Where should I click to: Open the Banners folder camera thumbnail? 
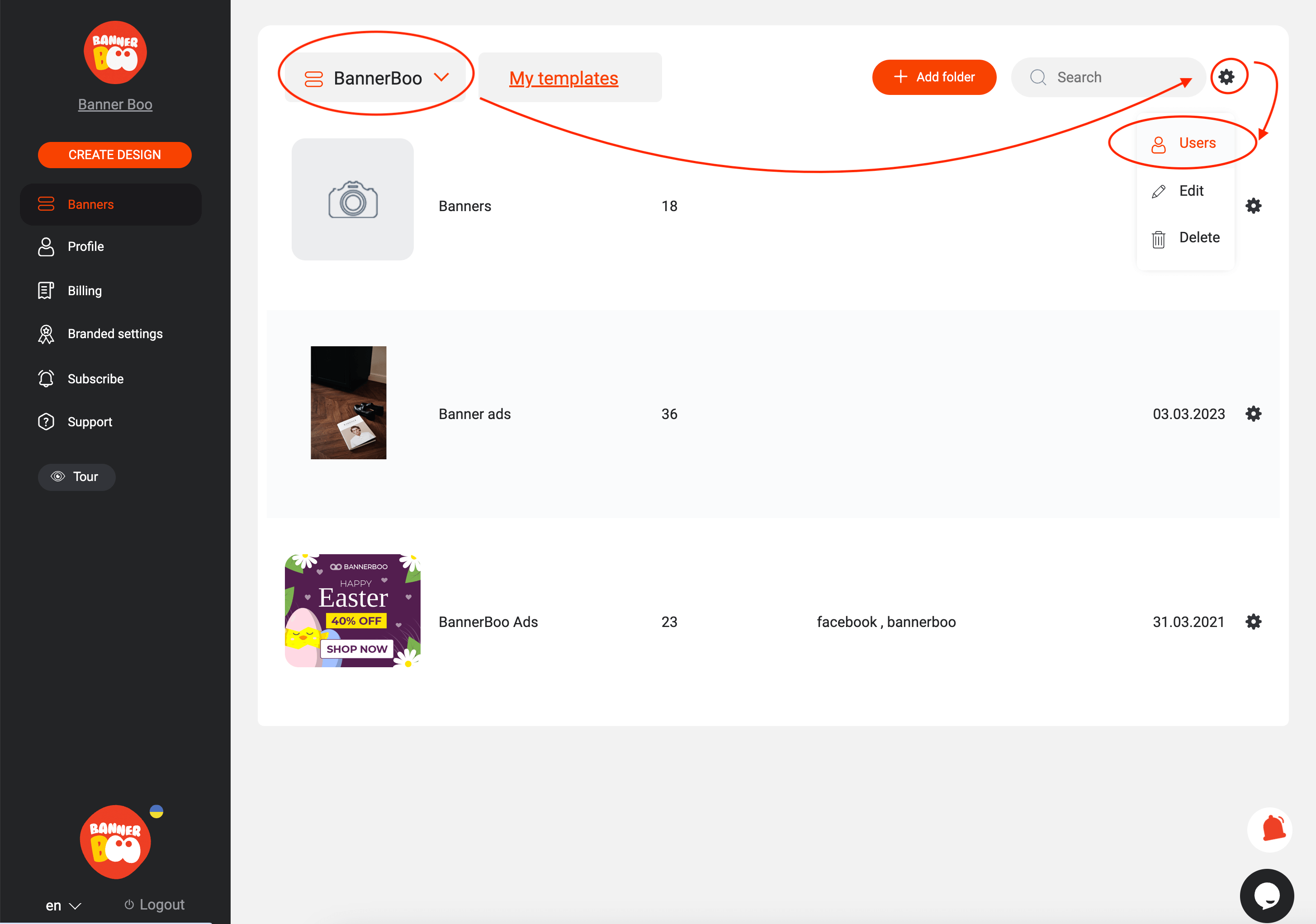[352, 199]
